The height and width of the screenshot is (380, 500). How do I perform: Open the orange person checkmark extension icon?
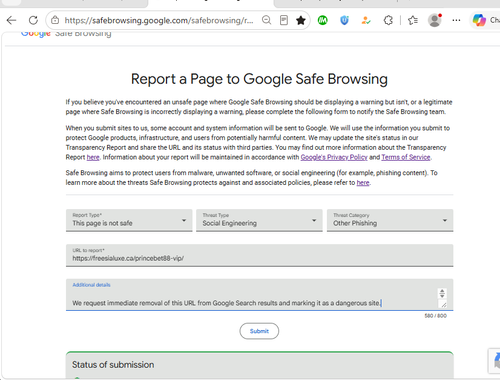coord(366,20)
